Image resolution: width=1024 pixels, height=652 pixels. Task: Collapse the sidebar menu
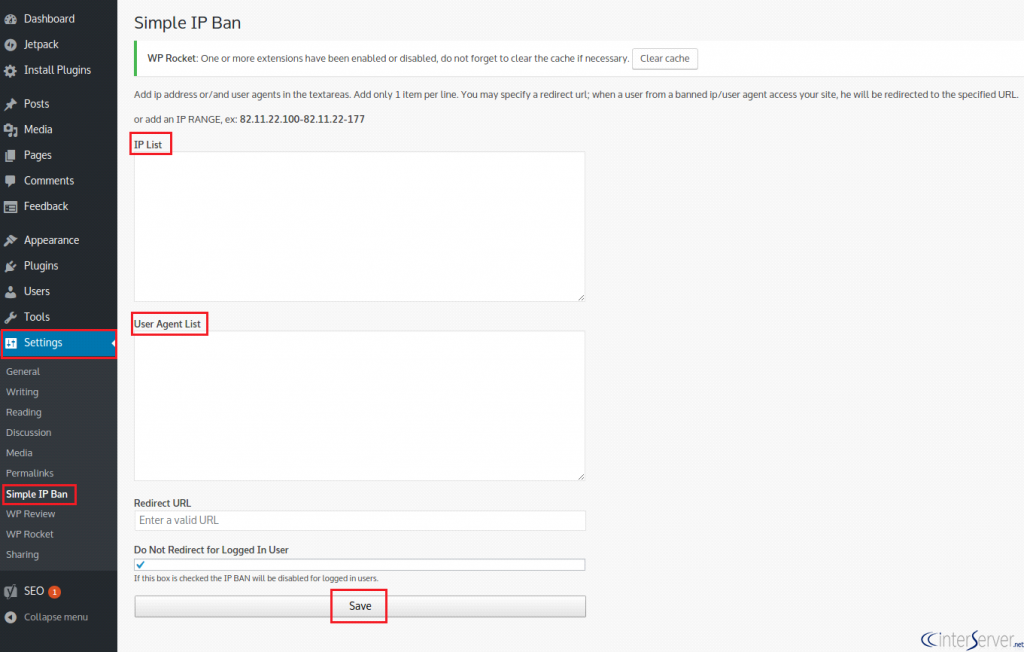(x=56, y=617)
